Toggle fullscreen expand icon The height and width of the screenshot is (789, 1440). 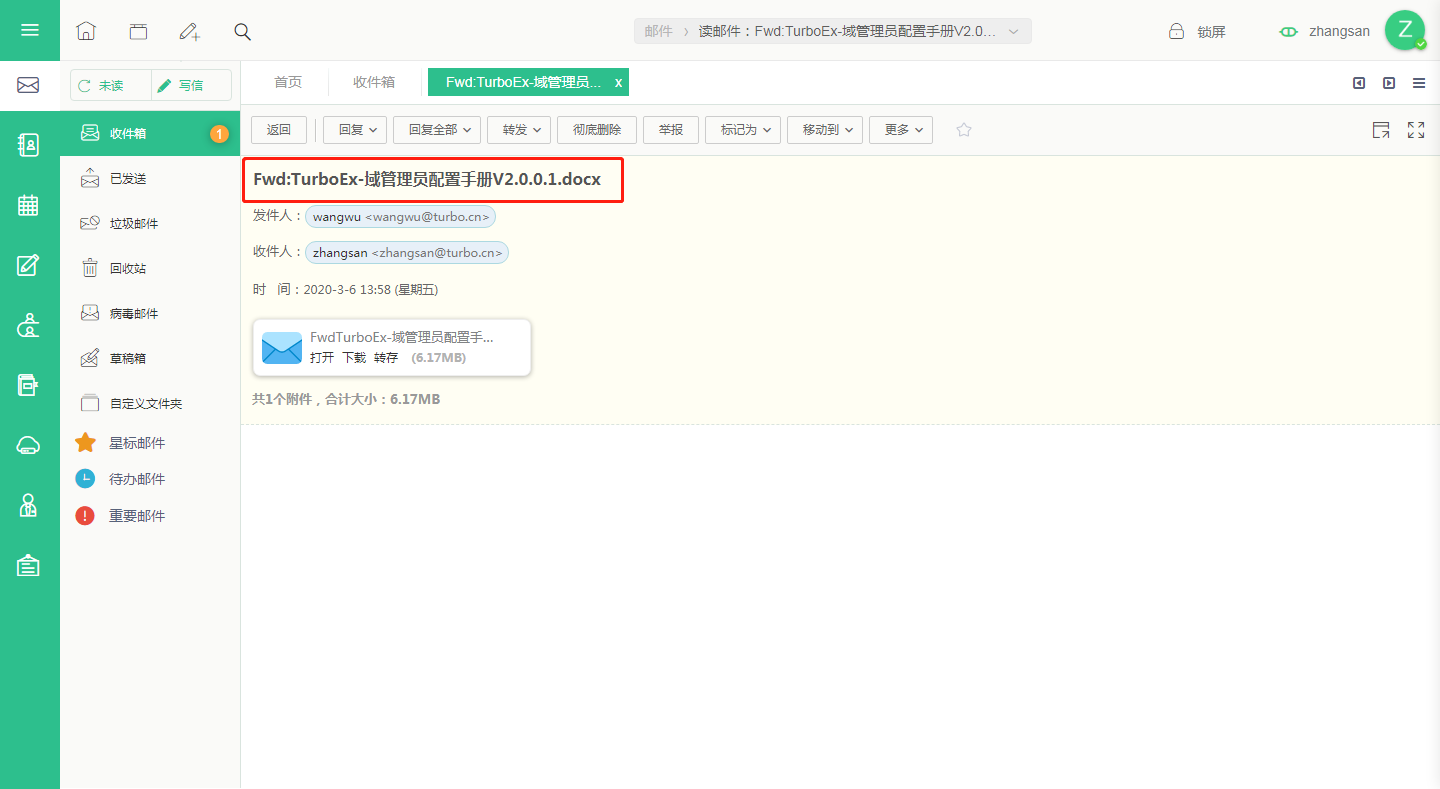click(x=1416, y=129)
